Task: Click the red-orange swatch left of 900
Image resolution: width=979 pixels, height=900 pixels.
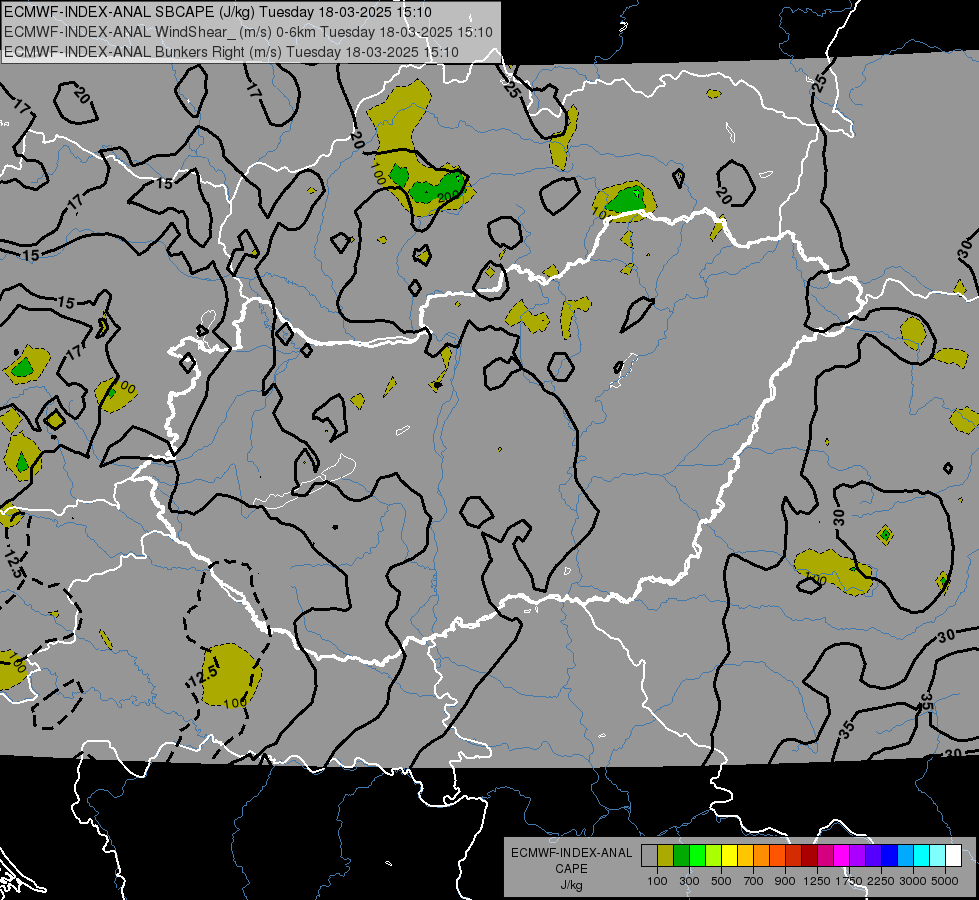Action: click(x=777, y=855)
